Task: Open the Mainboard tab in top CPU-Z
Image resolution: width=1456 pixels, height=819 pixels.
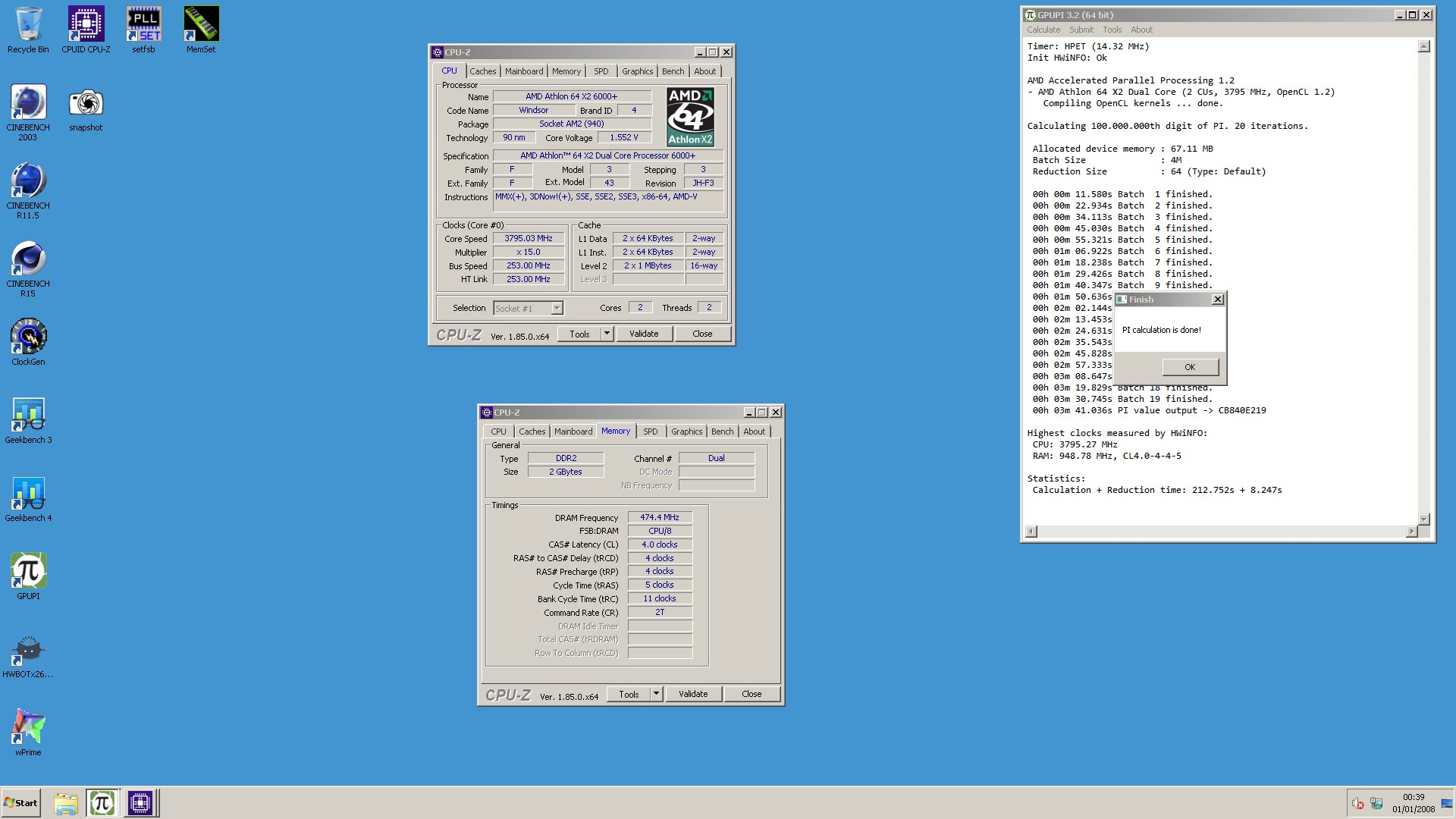Action: click(524, 71)
